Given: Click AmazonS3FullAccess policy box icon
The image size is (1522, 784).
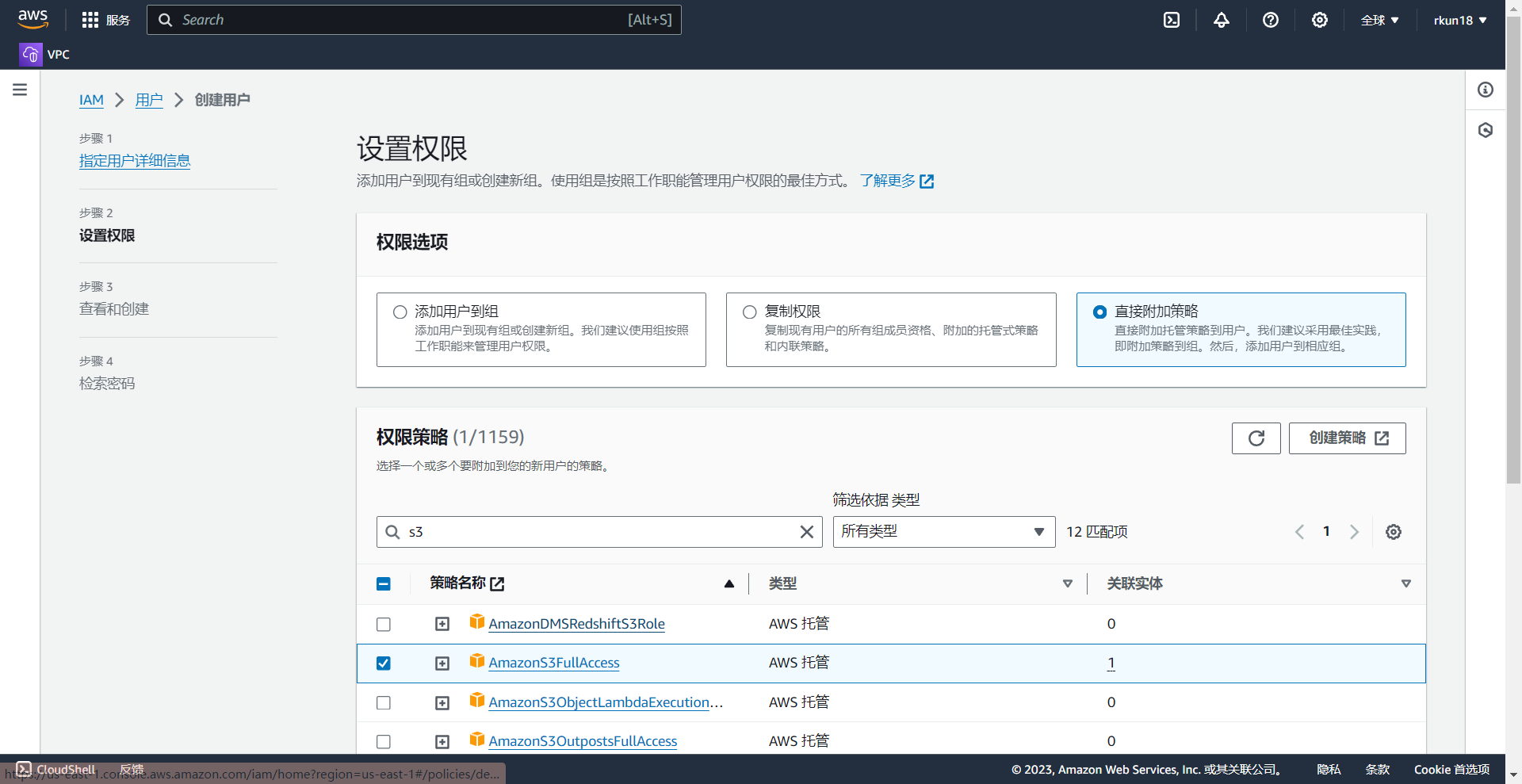Looking at the screenshot, I should [477, 660].
